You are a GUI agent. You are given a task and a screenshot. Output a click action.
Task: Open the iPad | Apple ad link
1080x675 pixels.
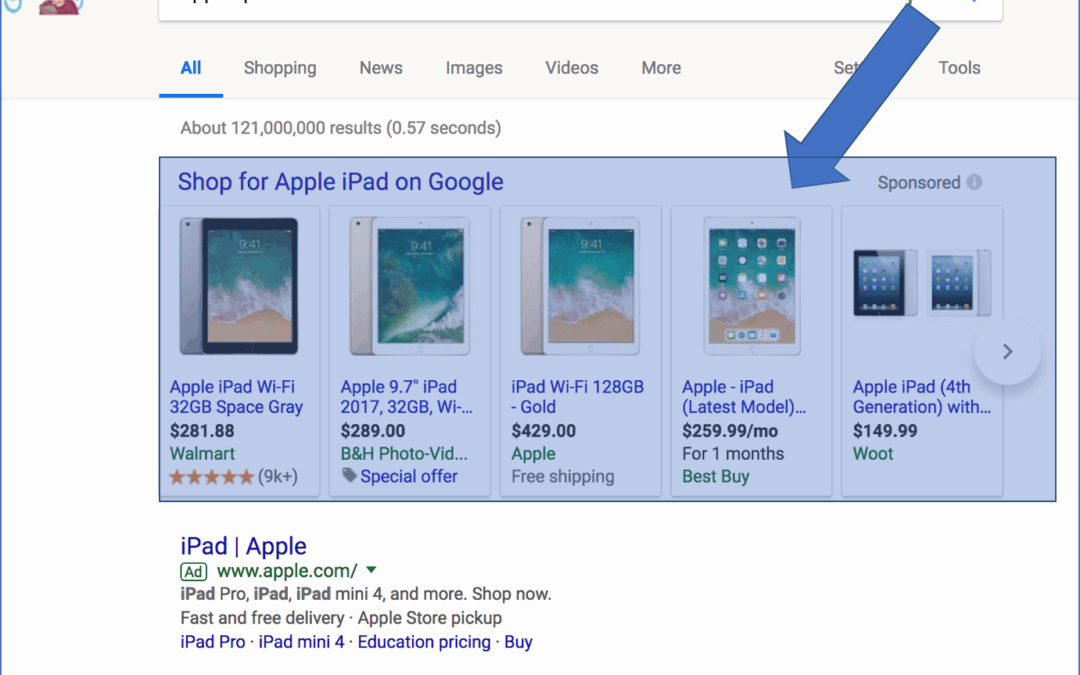tap(243, 546)
